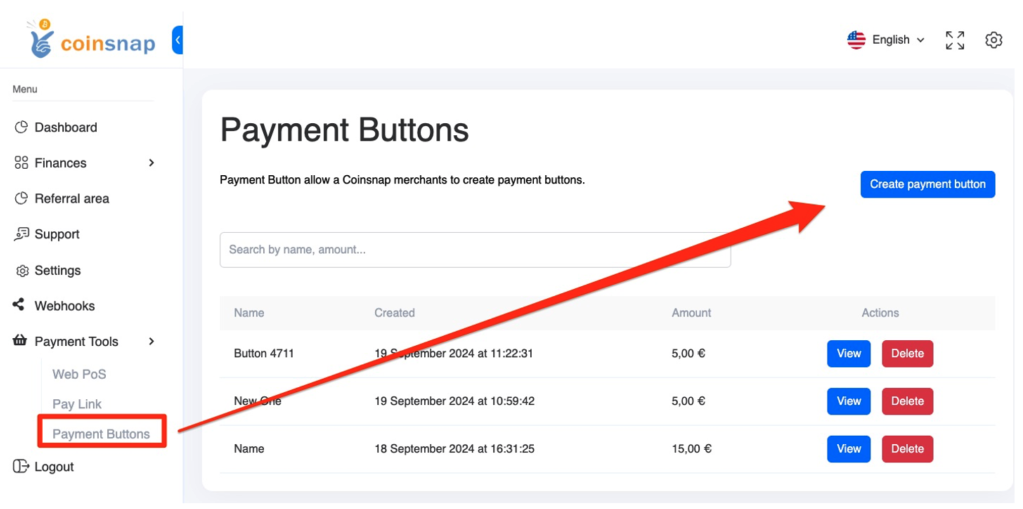1023x509 pixels.
Task: Open Webhooks menu item
Action: click(x=65, y=305)
